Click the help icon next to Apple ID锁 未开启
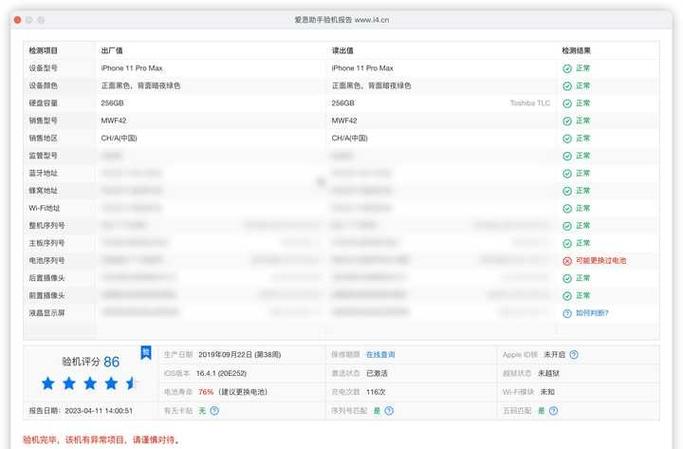 point(574,354)
